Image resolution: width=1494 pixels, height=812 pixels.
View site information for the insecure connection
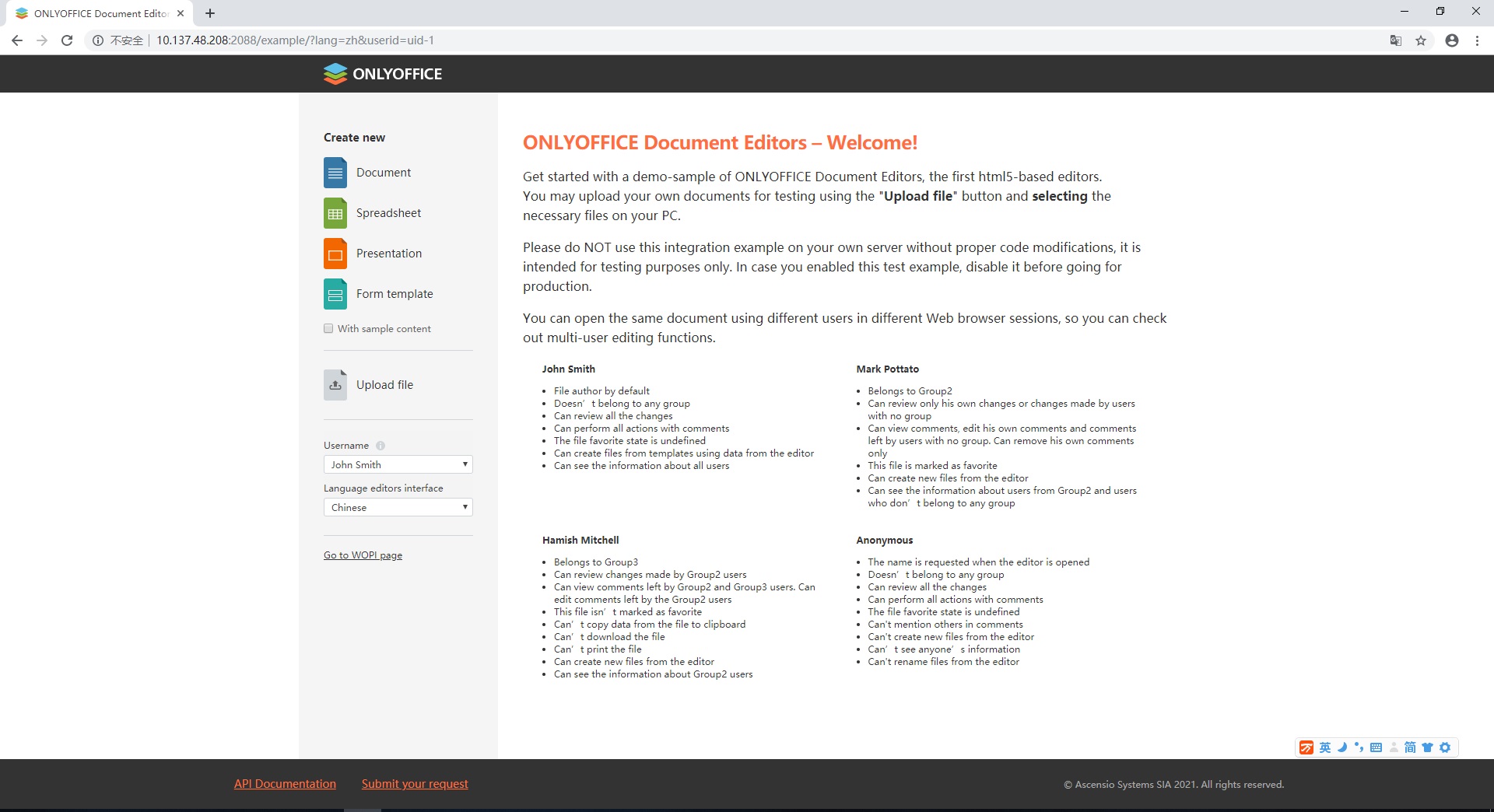click(117, 40)
